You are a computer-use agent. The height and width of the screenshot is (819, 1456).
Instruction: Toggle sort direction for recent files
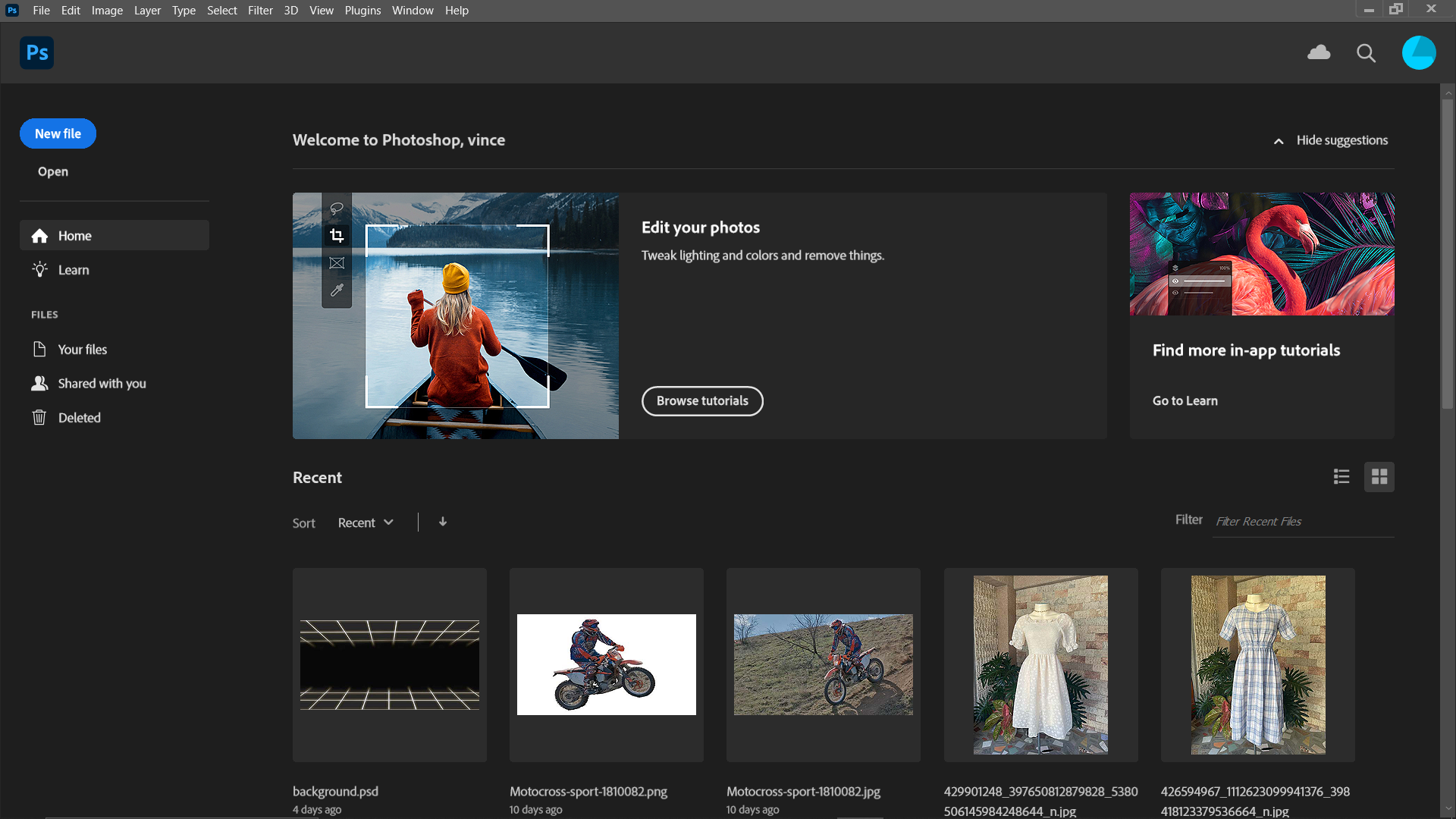[x=442, y=522]
